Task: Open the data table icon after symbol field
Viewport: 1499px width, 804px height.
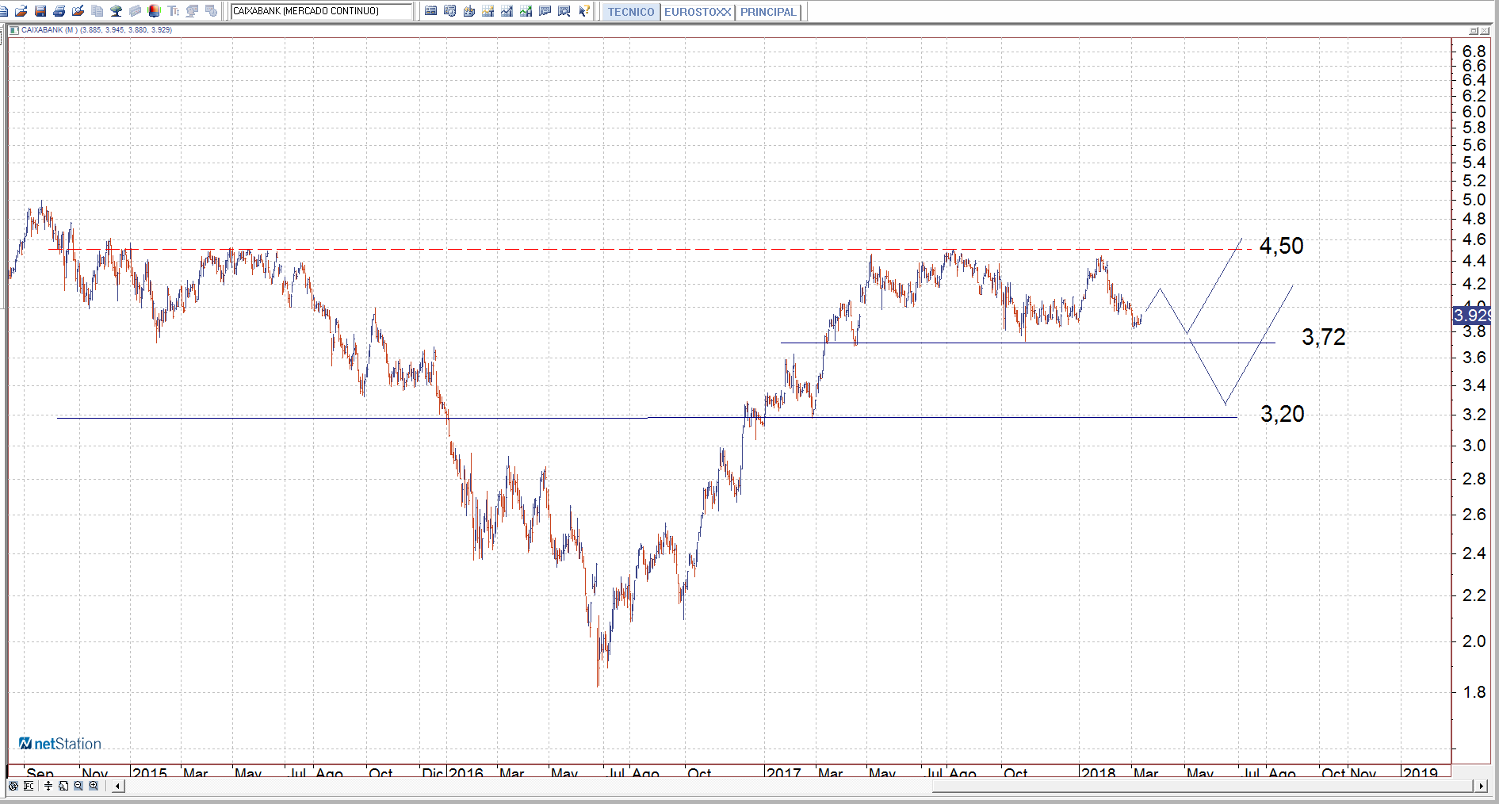Action: pyautogui.click(x=431, y=11)
